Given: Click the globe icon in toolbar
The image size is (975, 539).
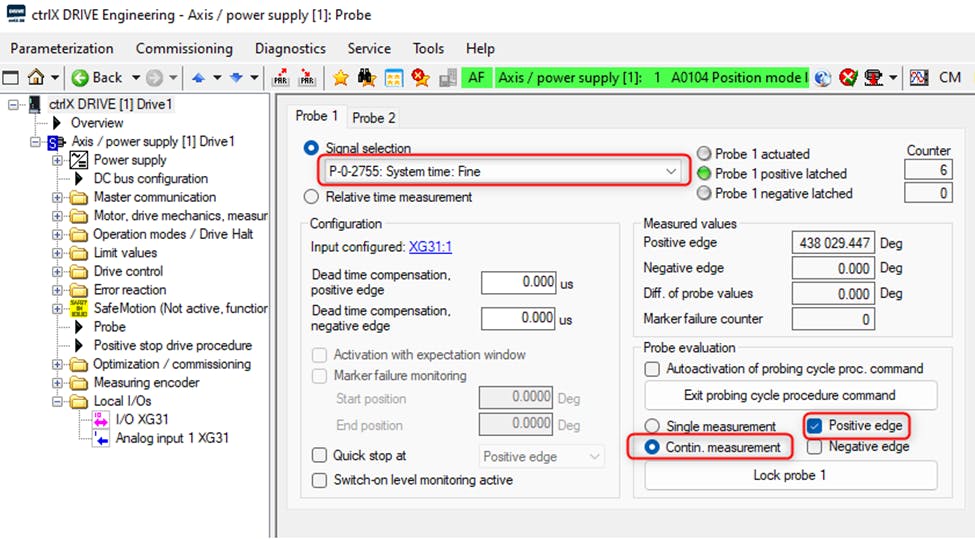Looking at the screenshot, I should click(x=823, y=77).
